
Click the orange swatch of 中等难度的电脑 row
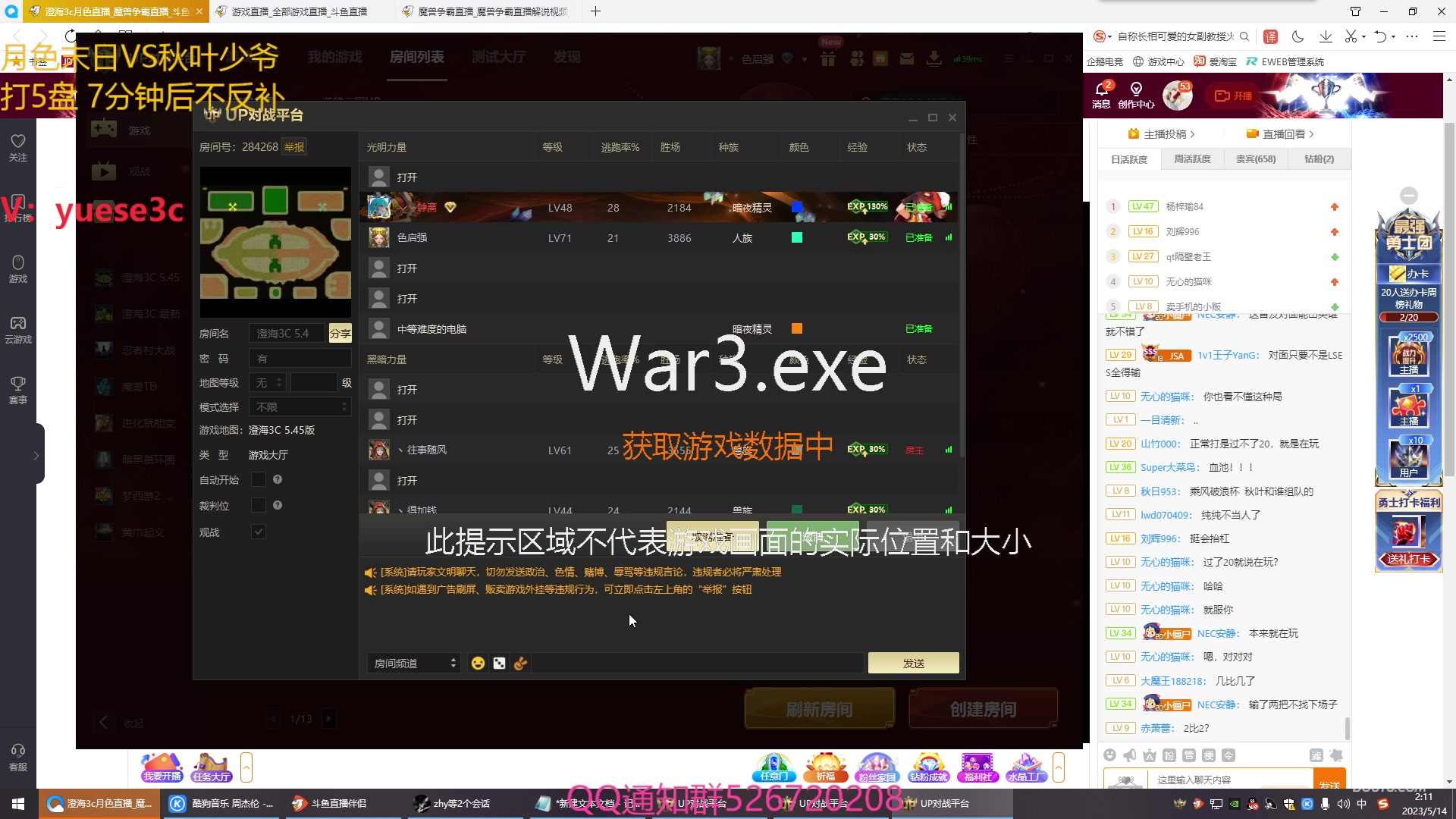[797, 328]
